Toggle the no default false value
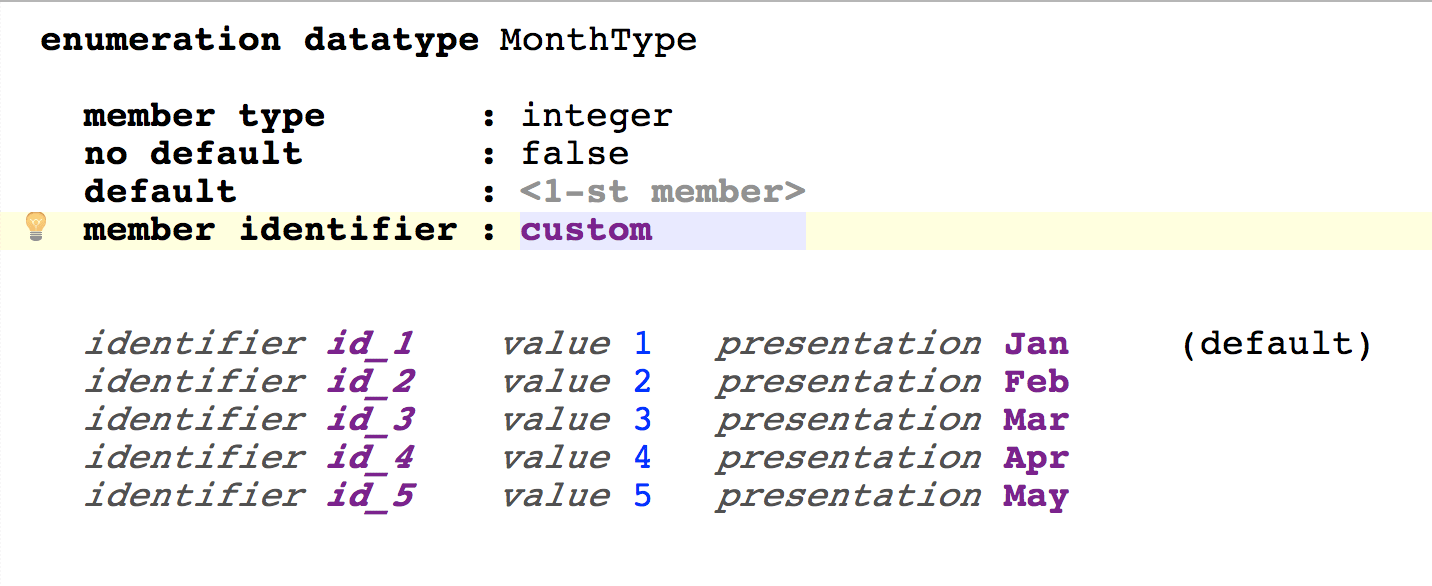The image size is (1432, 586). [575, 154]
